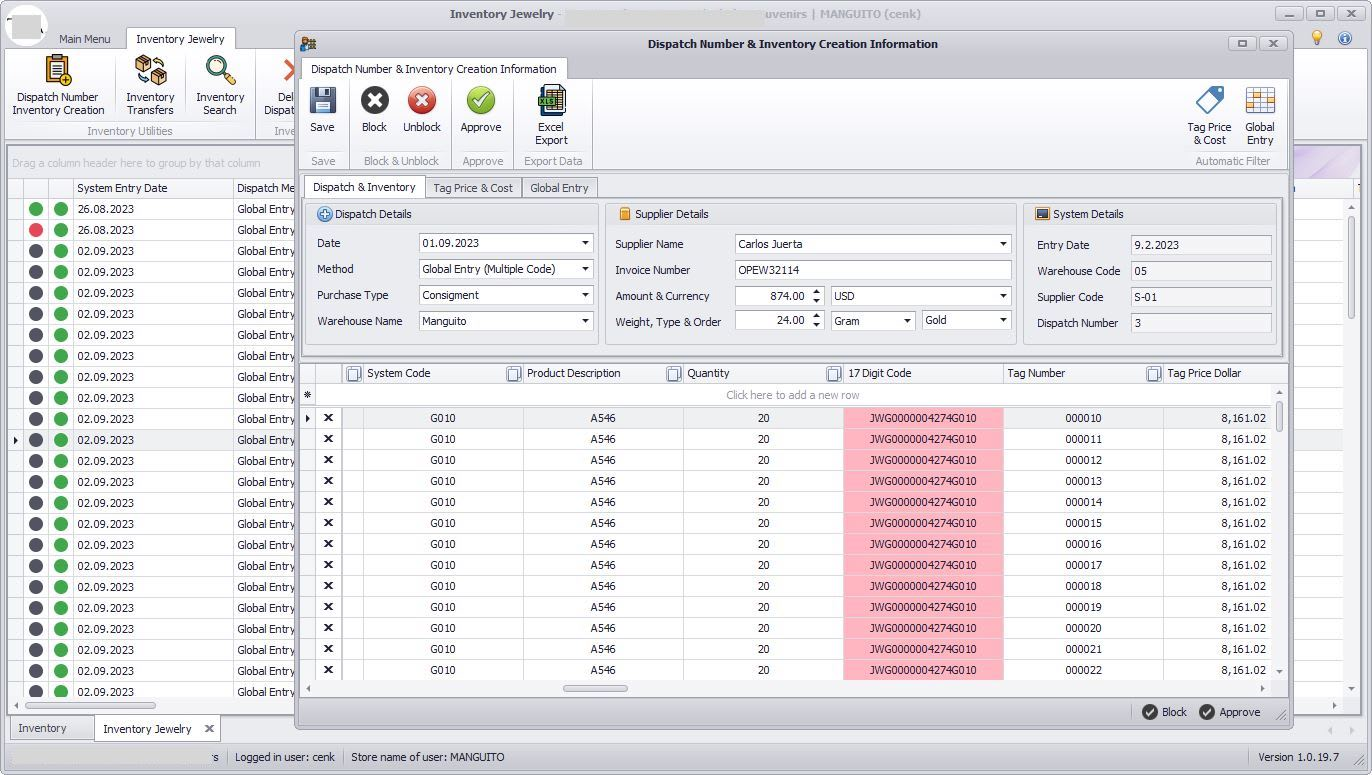Screen dimensions: 1372x775
Task: Click the Invoice Number field
Action: point(872,270)
